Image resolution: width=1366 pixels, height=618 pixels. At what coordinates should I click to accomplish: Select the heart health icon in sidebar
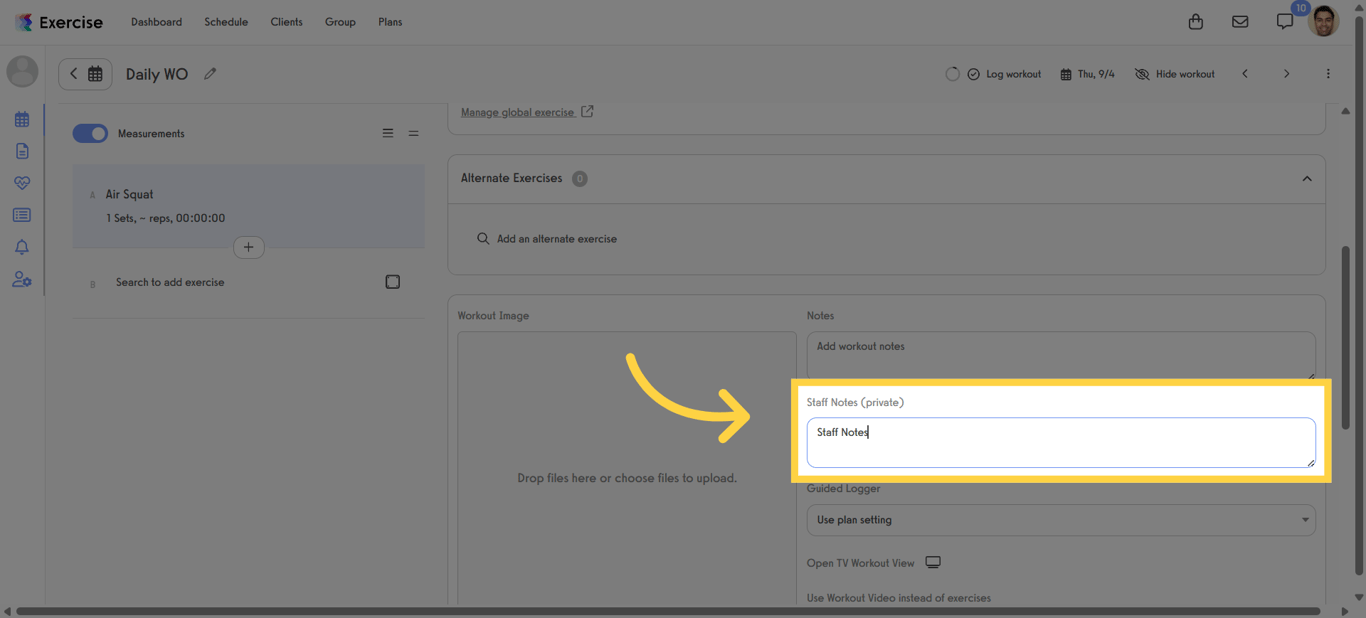(22, 182)
